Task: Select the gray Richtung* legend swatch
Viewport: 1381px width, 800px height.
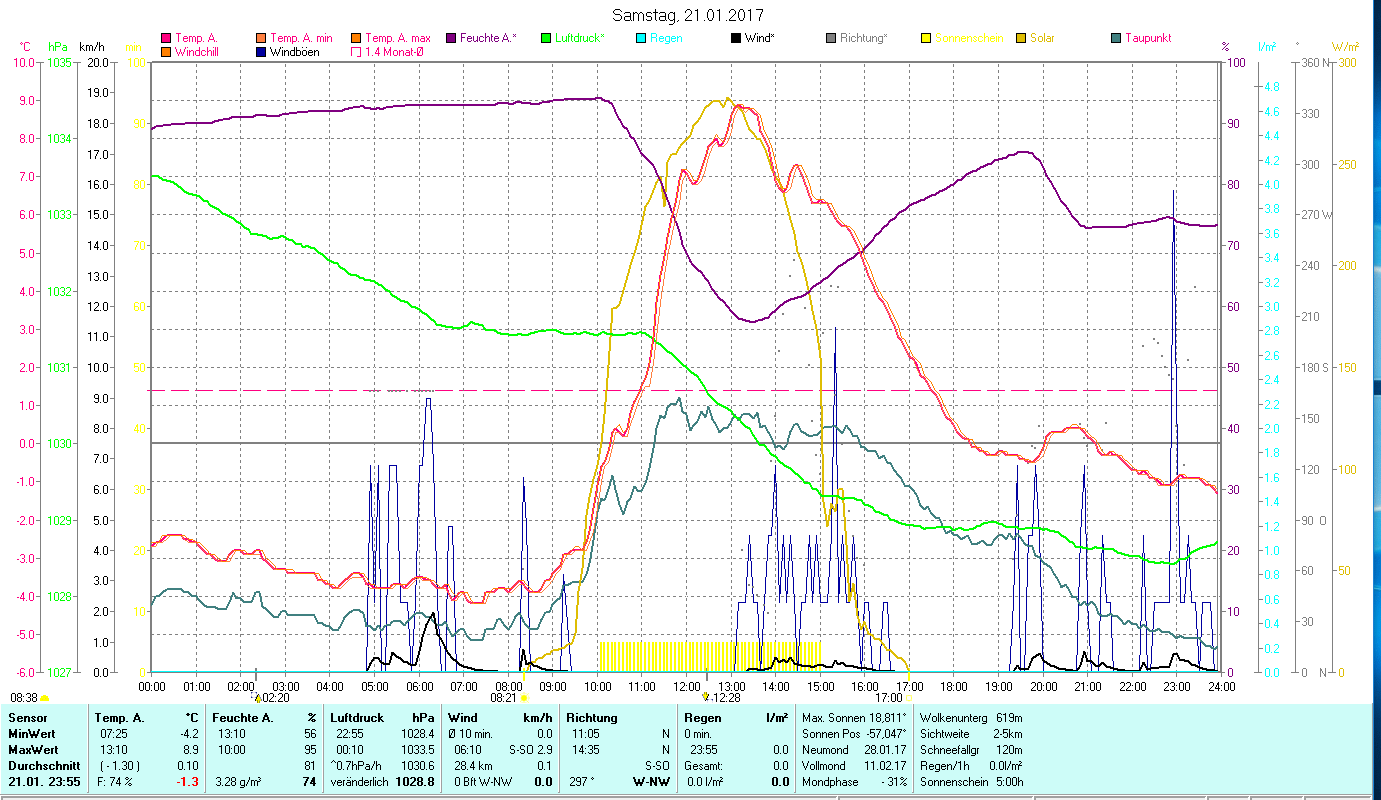Action: point(830,38)
